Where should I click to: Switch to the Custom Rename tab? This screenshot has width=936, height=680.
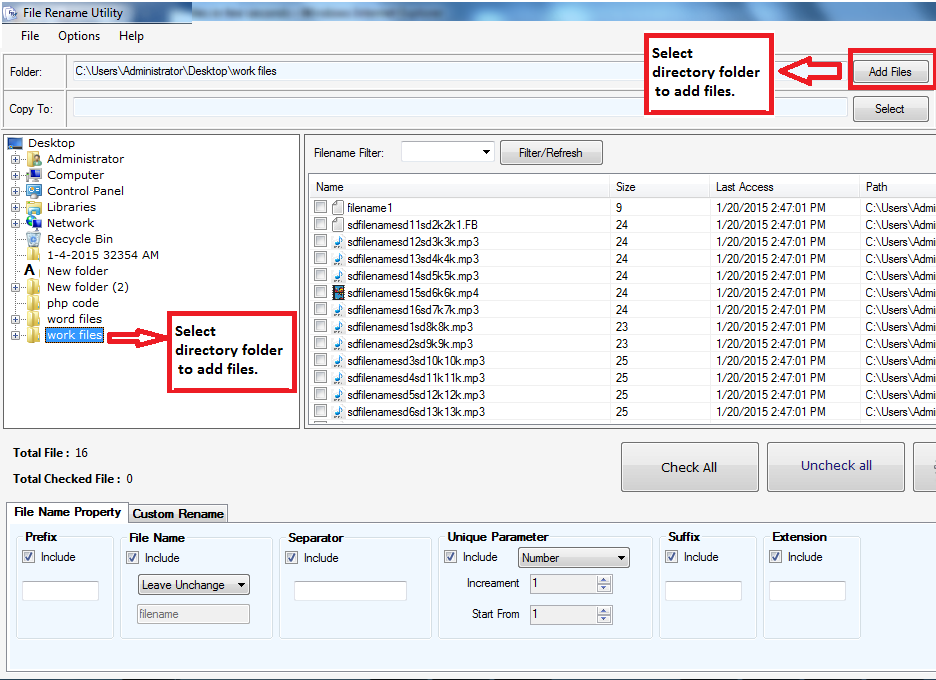click(178, 513)
